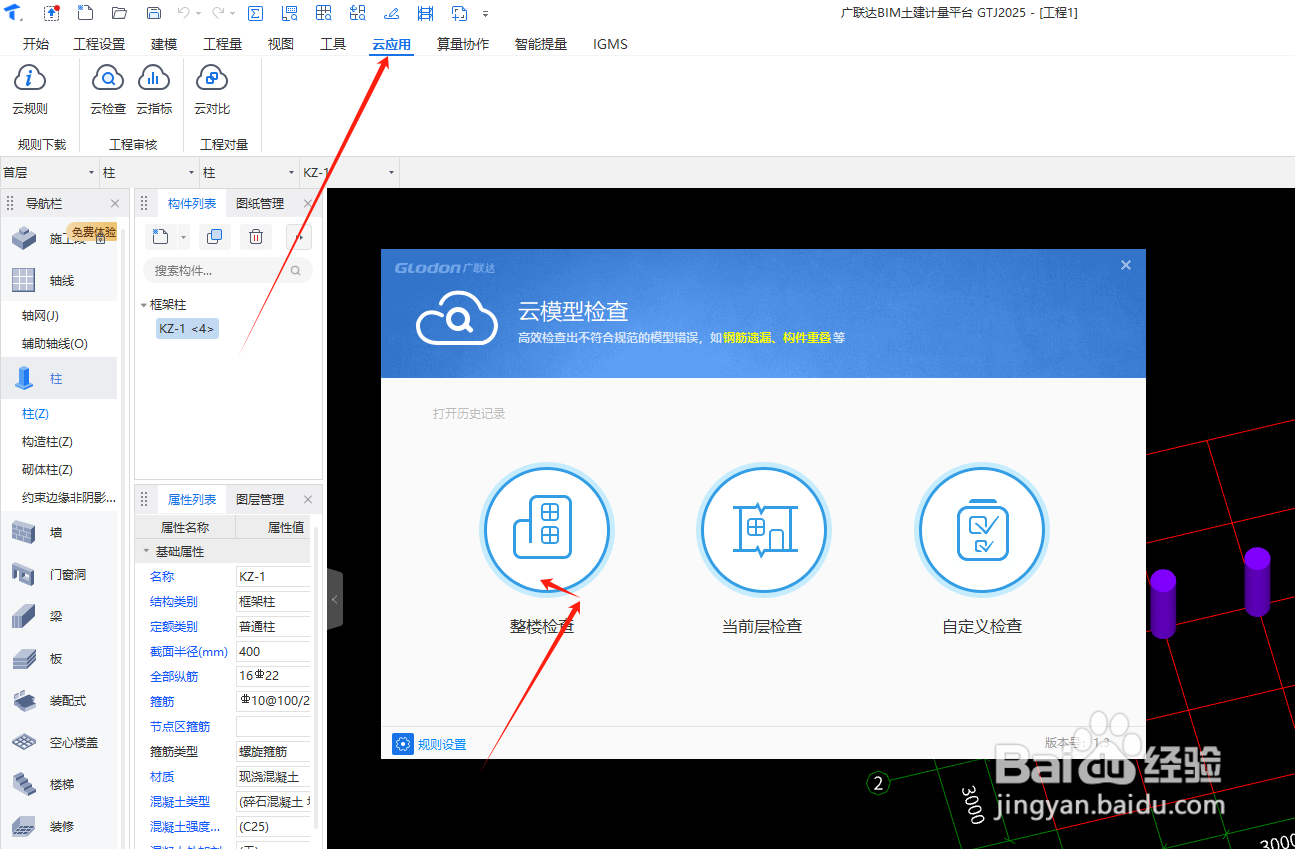The image size is (1295, 849).
Task: Select the 板 slab category in the navigation bar
Action: [58, 658]
